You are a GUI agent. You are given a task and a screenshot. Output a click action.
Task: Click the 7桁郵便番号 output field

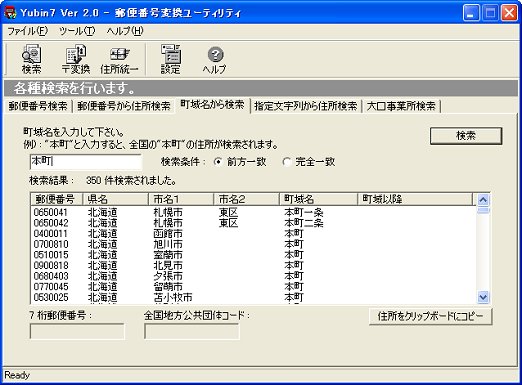pyautogui.click(x=77, y=331)
